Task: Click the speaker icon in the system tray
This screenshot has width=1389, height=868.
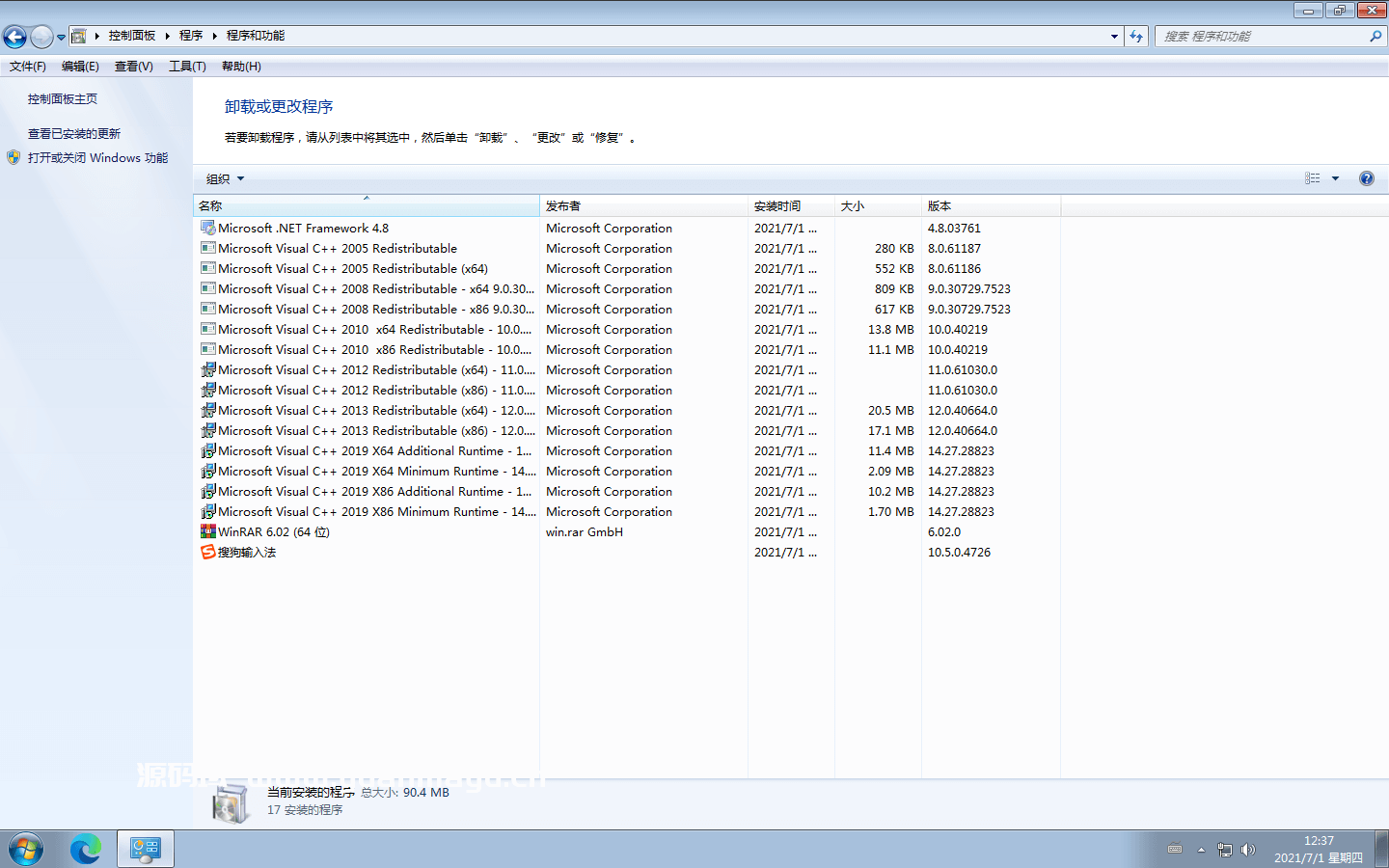Action: point(1248,850)
